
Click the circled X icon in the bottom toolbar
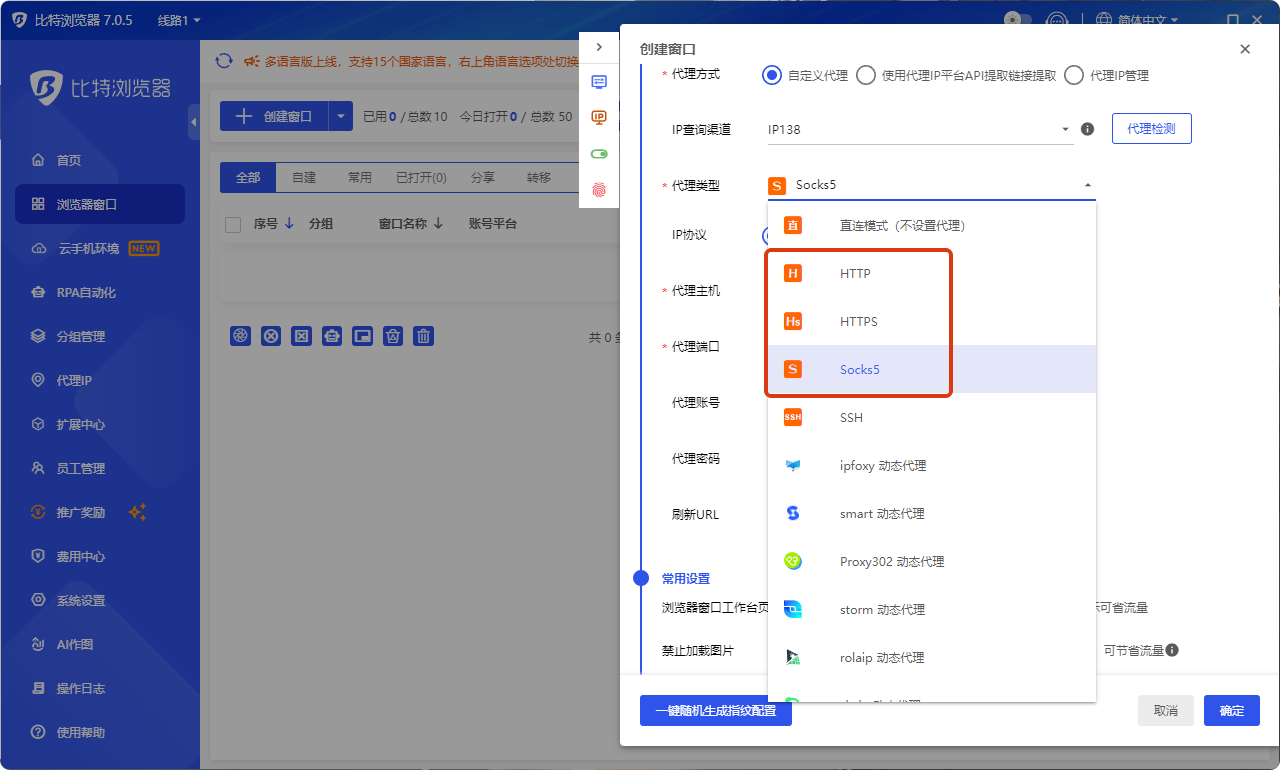[x=271, y=336]
